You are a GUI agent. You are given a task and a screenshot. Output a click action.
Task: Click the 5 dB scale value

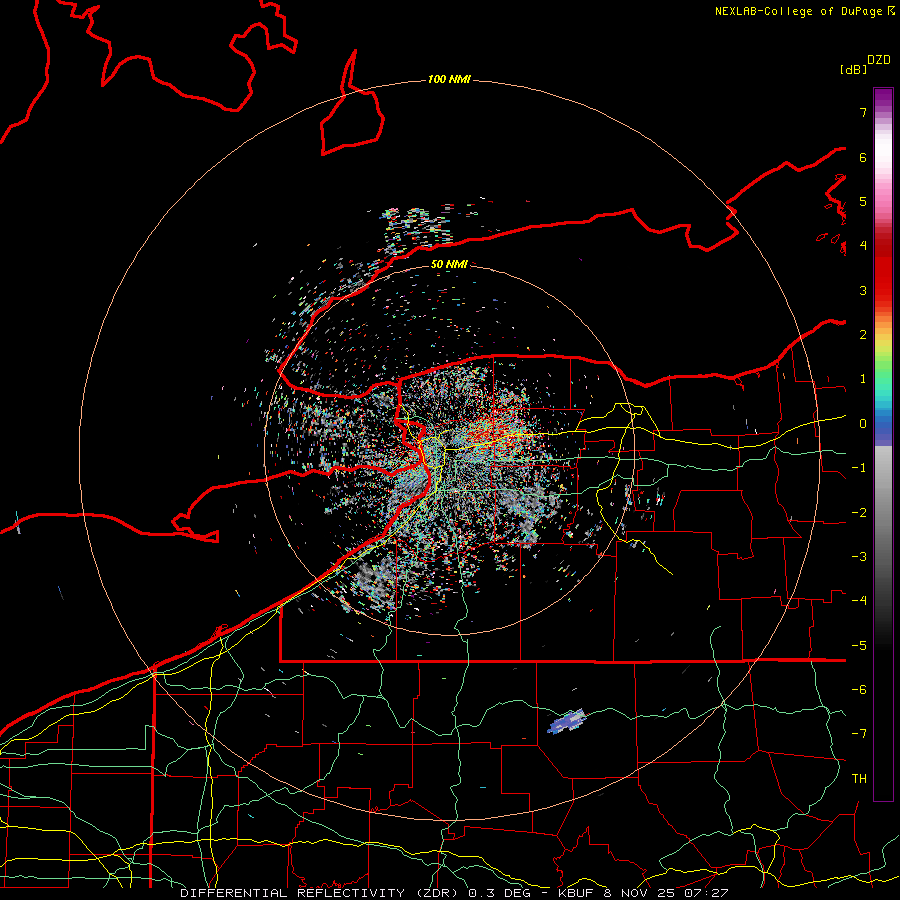(863, 201)
